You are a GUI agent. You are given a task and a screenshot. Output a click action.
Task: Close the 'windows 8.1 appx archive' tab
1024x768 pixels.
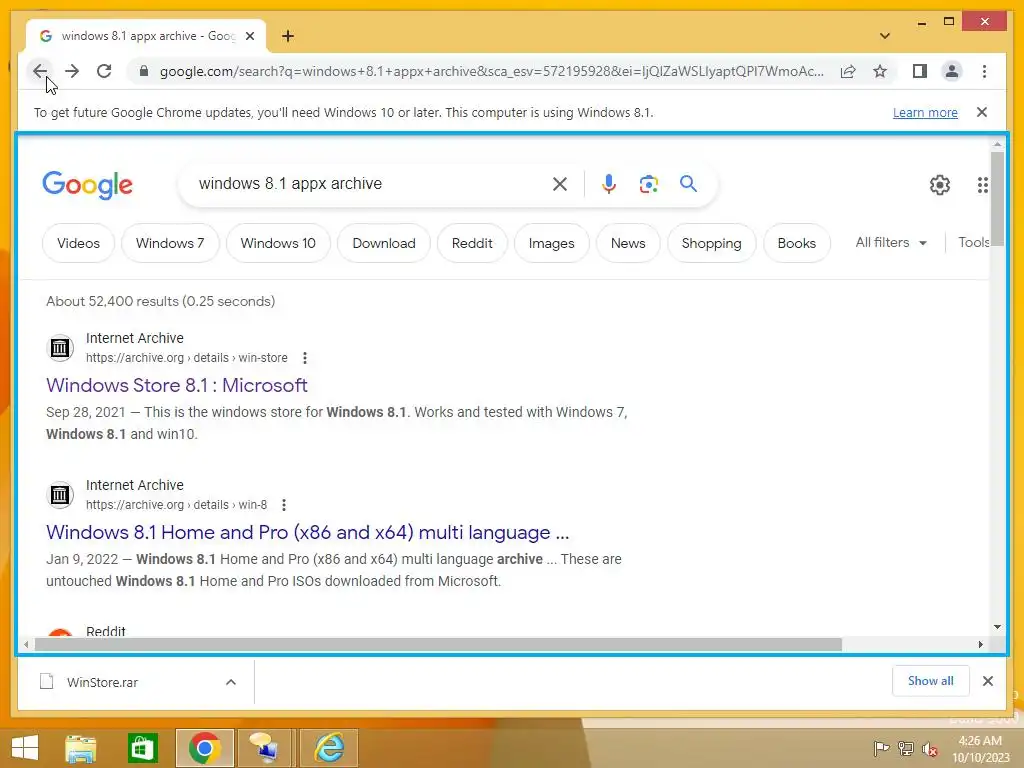249,36
